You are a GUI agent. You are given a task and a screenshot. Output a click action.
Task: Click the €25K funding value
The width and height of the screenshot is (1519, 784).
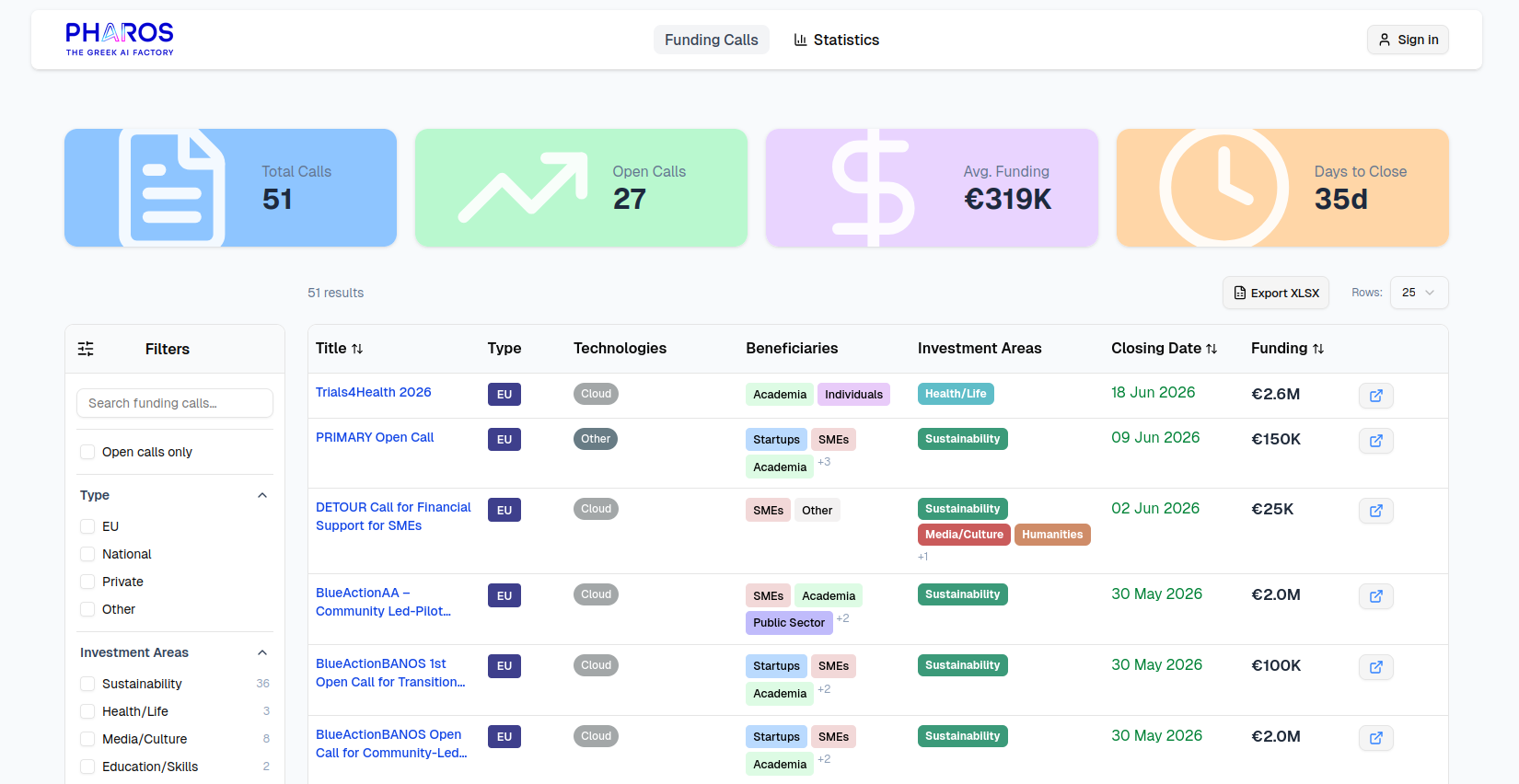click(1272, 509)
